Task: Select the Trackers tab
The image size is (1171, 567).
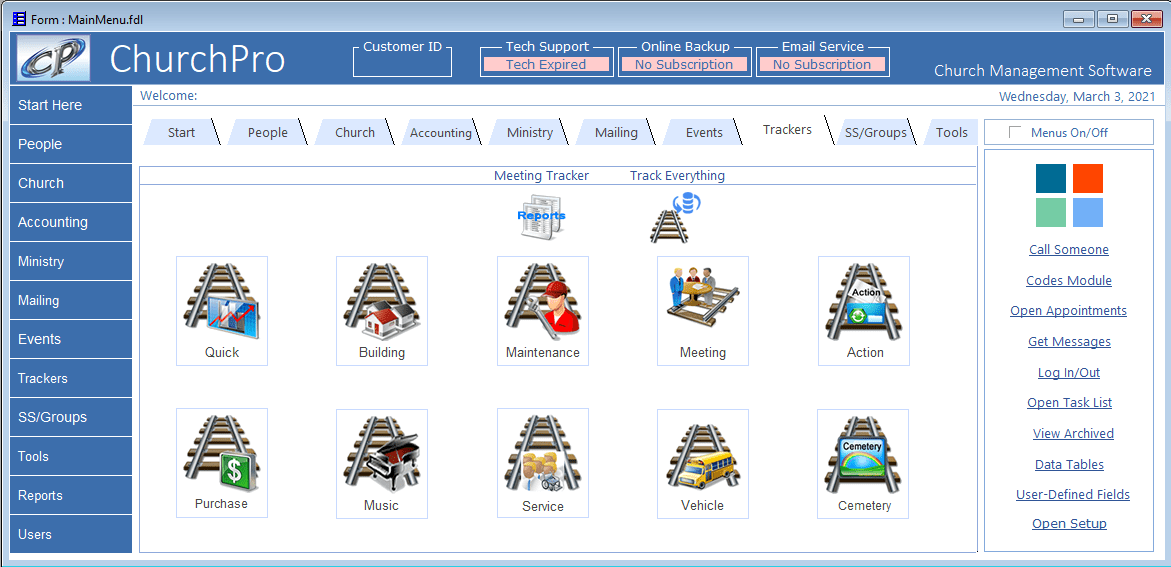Action: [787, 130]
